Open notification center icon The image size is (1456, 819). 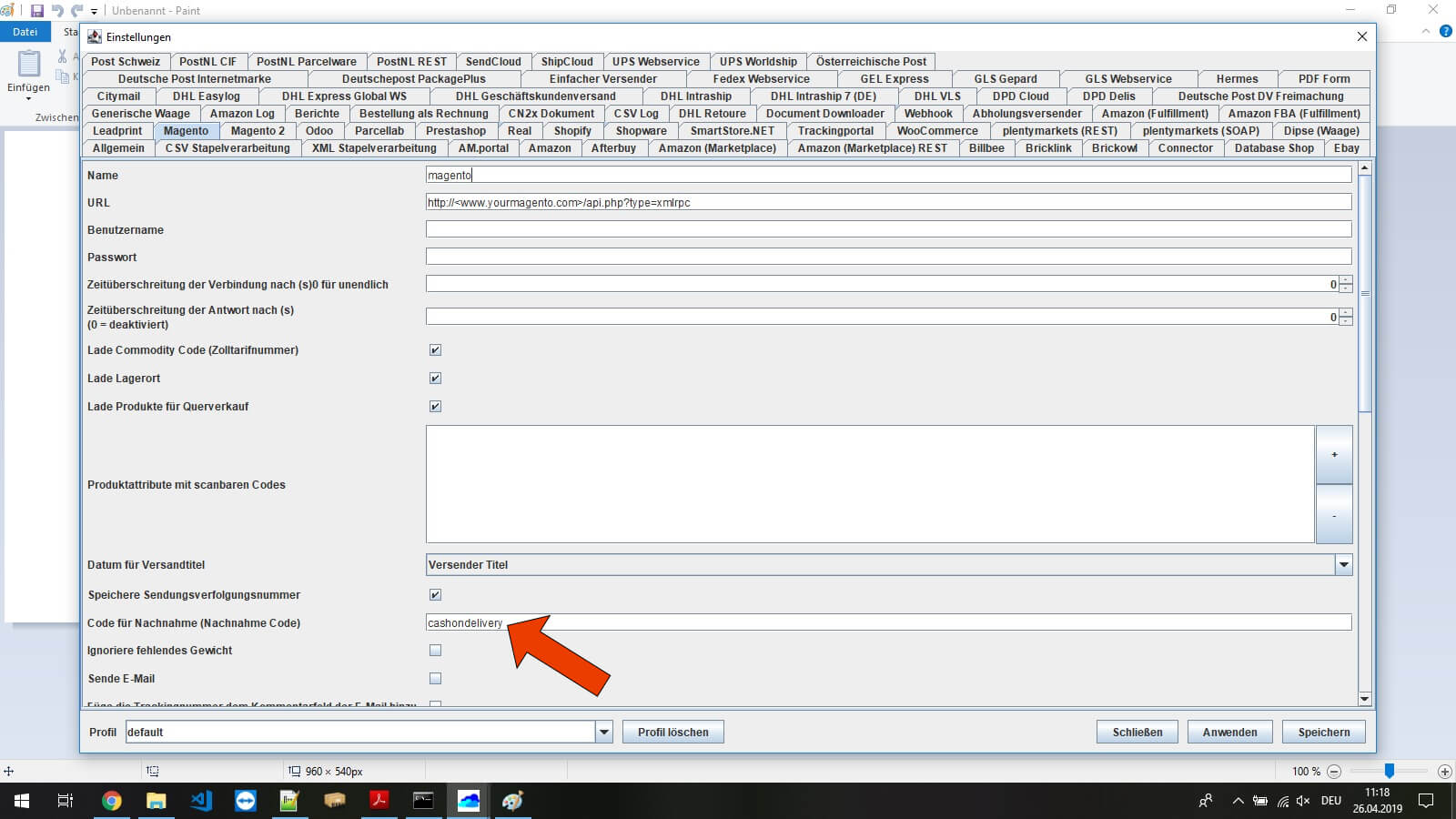[1426, 801]
